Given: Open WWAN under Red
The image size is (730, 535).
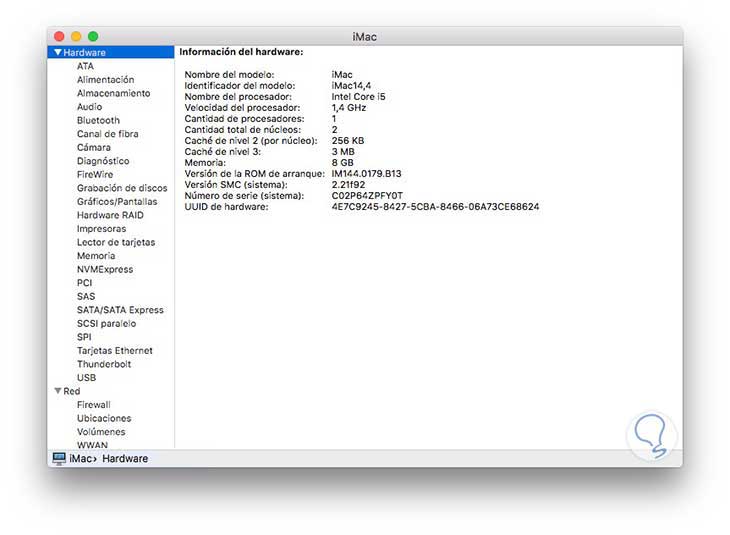Looking at the screenshot, I should click(x=92, y=445).
